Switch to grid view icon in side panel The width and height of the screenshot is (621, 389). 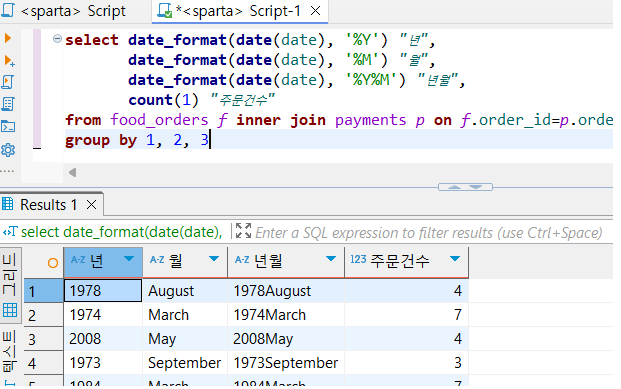[10, 310]
